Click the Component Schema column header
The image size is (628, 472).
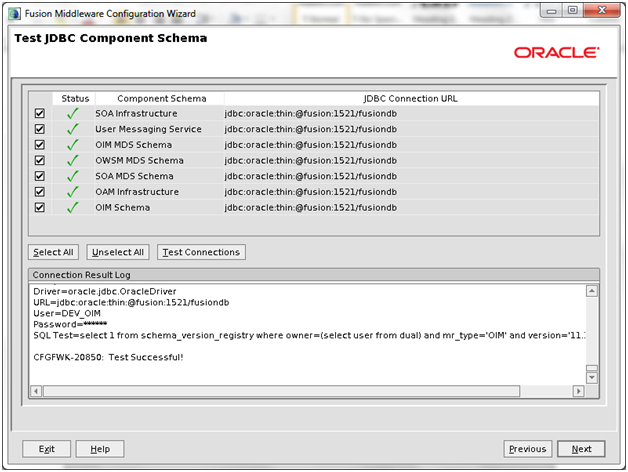[161, 99]
